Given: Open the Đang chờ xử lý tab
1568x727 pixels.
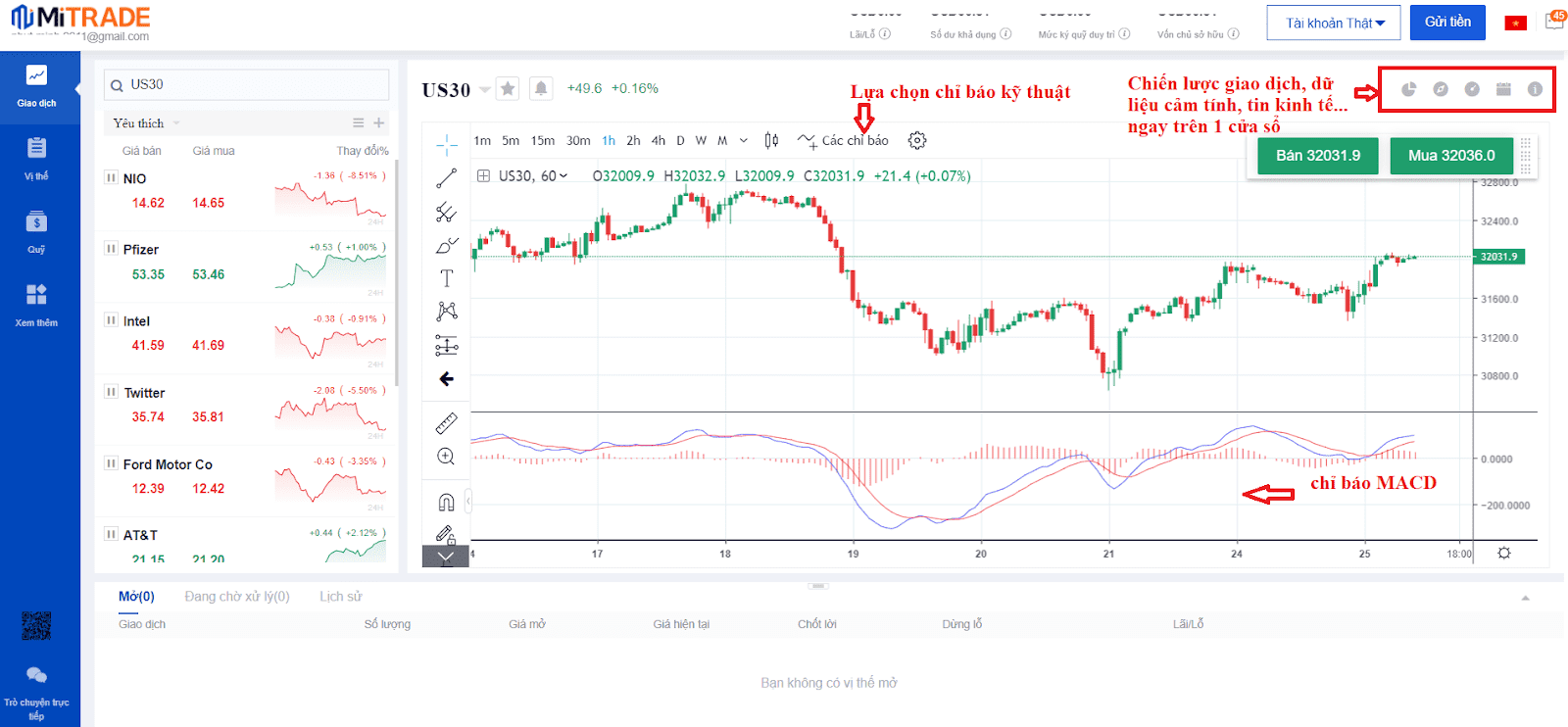Looking at the screenshot, I should point(237,597).
